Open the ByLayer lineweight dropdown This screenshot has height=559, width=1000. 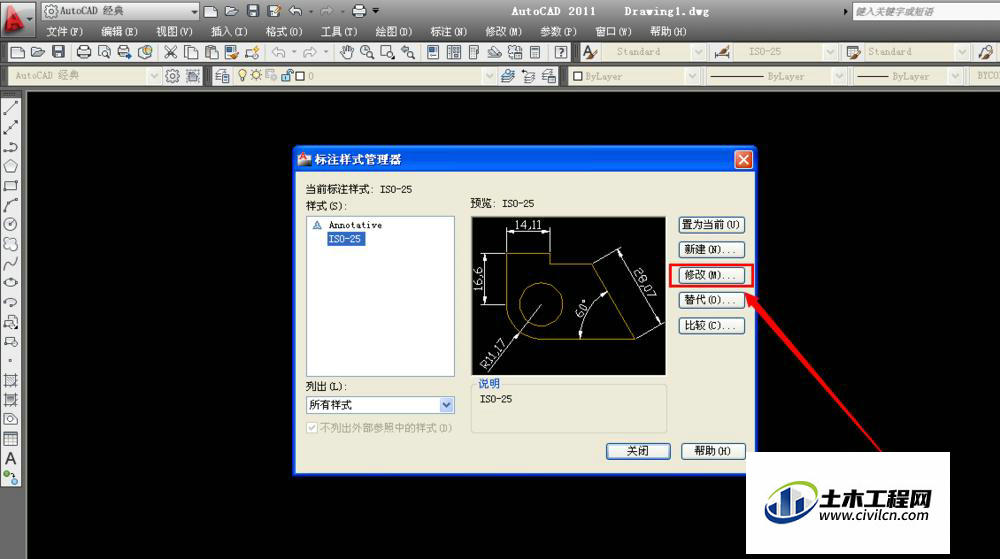(908, 76)
